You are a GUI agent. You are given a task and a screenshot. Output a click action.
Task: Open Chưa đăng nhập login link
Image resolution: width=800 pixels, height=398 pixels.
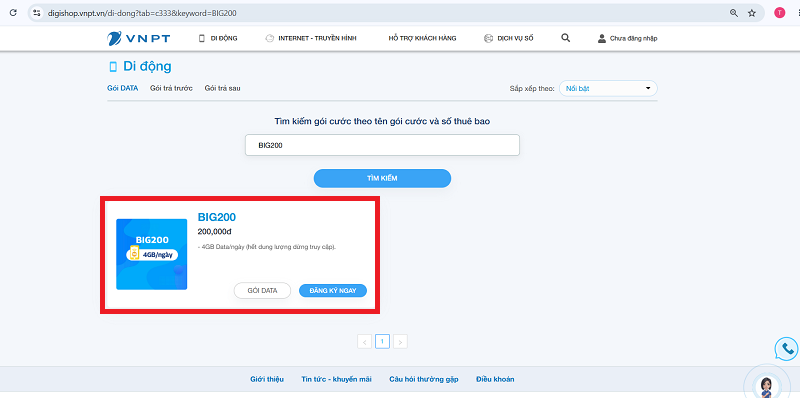[x=628, y=38]
